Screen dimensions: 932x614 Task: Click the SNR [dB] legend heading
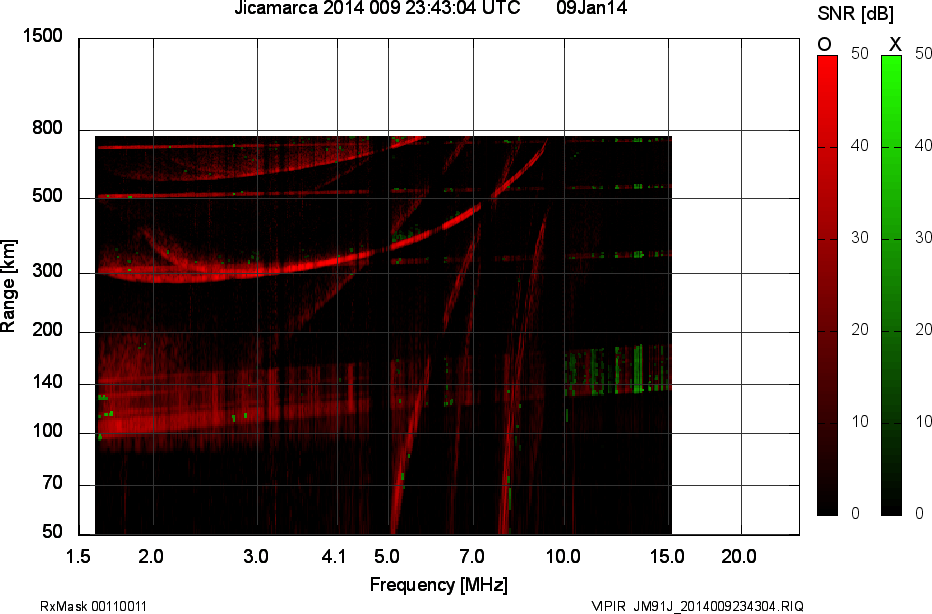pos(856,14)
